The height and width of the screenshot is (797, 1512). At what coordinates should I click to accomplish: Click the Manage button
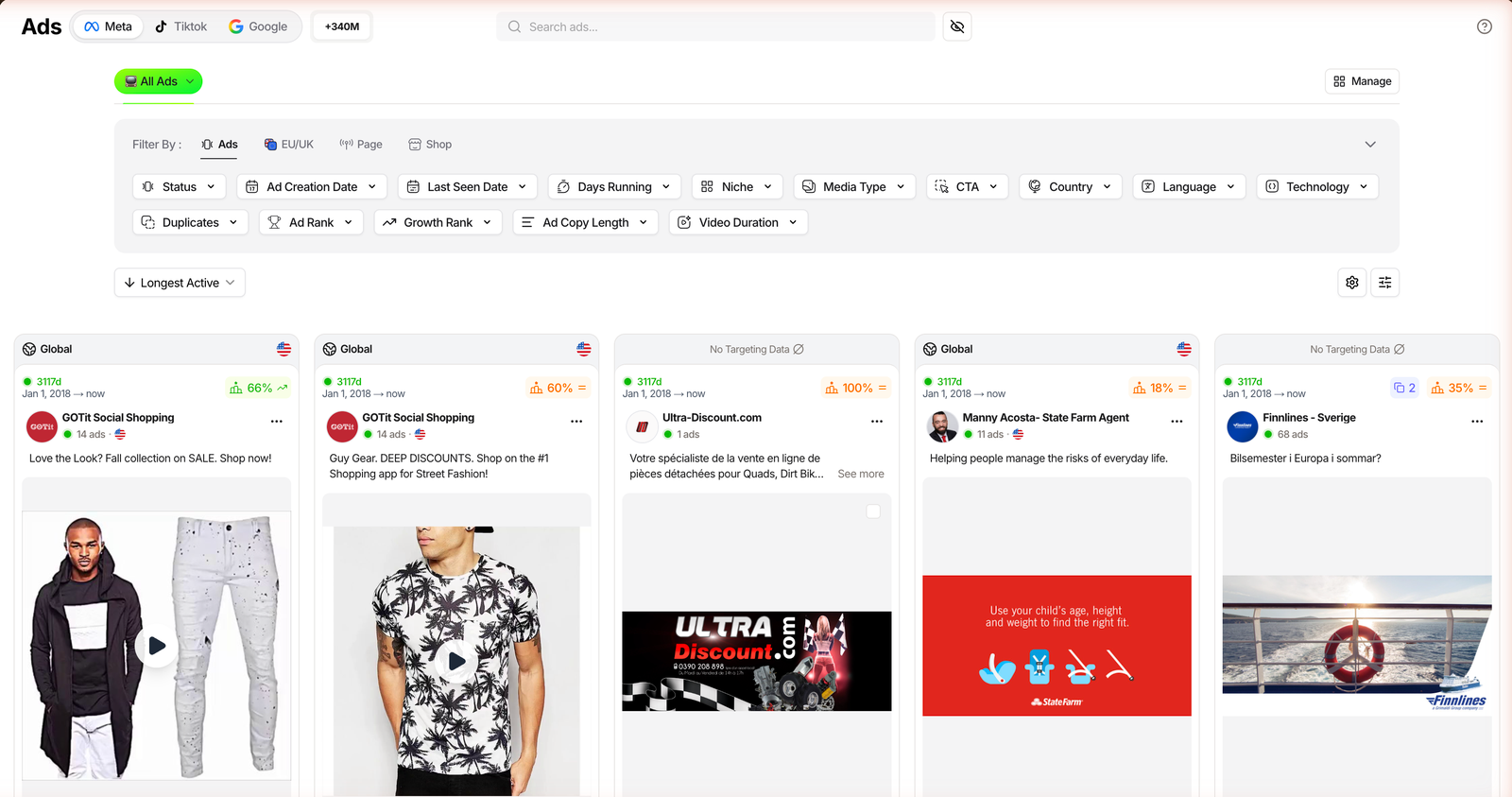[1362, 81]
